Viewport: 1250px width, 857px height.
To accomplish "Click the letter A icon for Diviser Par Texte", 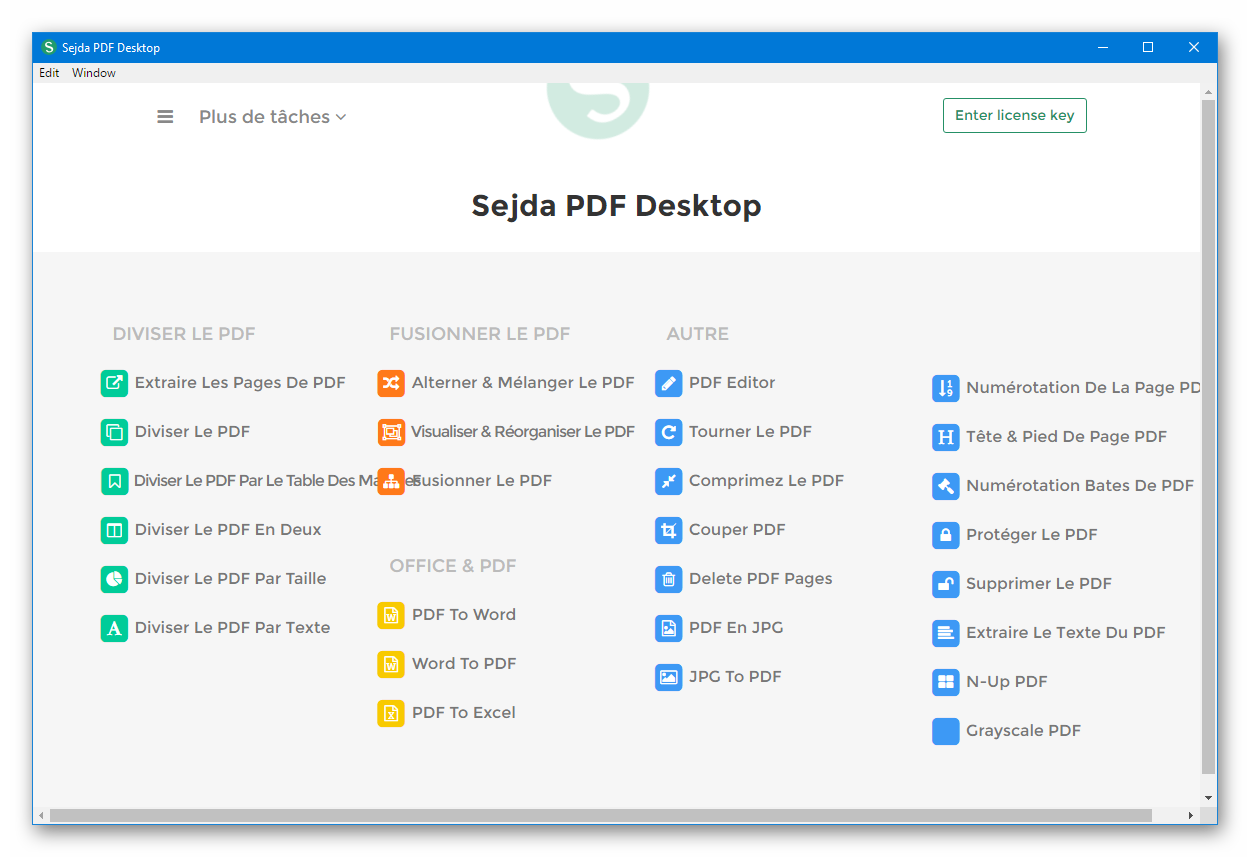I will click(x=115, y=628).
